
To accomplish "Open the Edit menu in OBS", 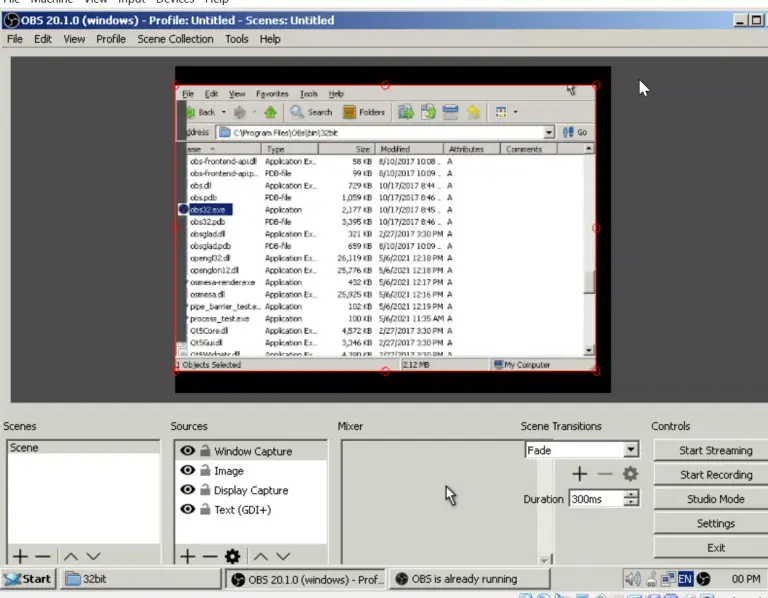I will tap(43, 39).
